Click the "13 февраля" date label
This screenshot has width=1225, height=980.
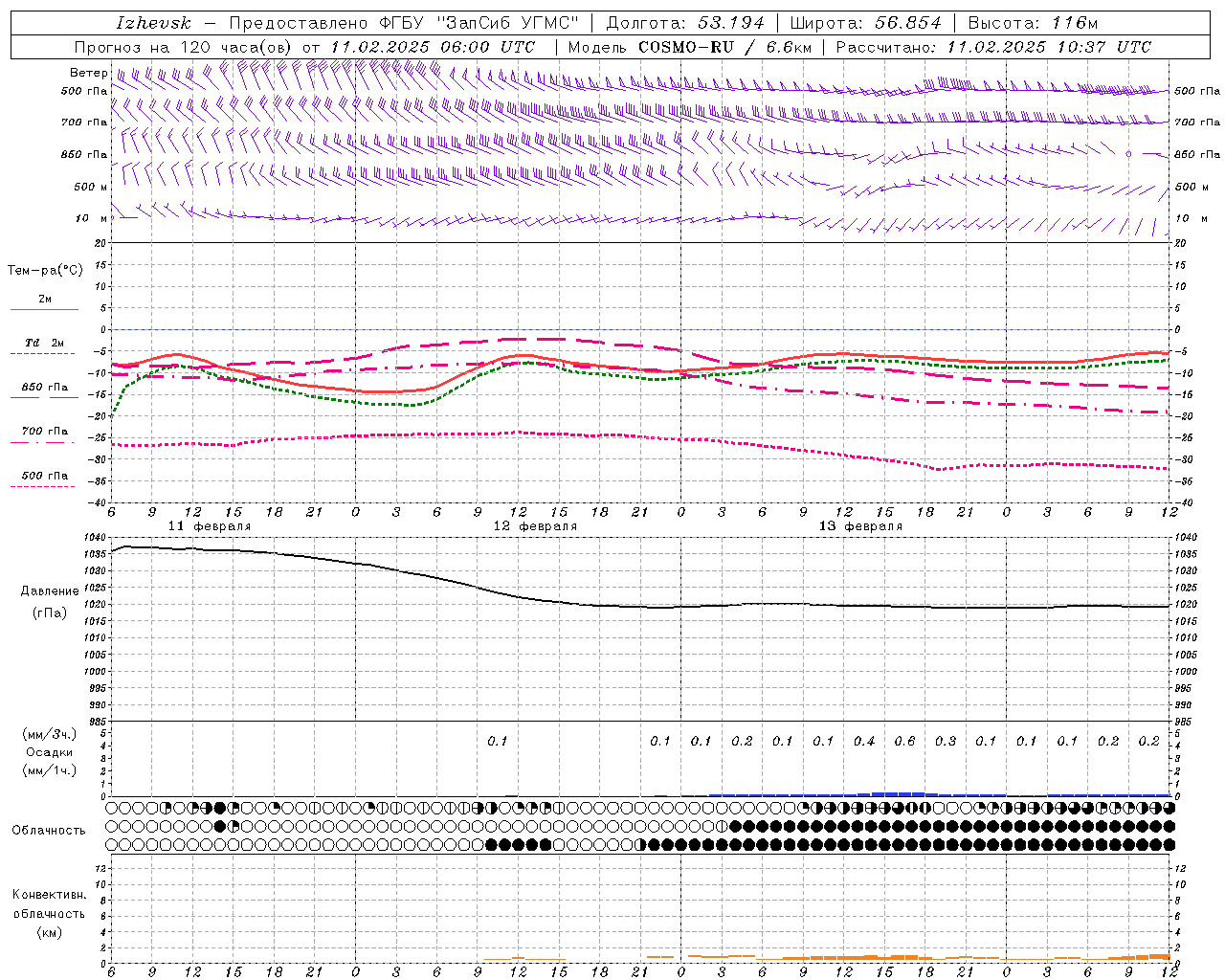860,526
